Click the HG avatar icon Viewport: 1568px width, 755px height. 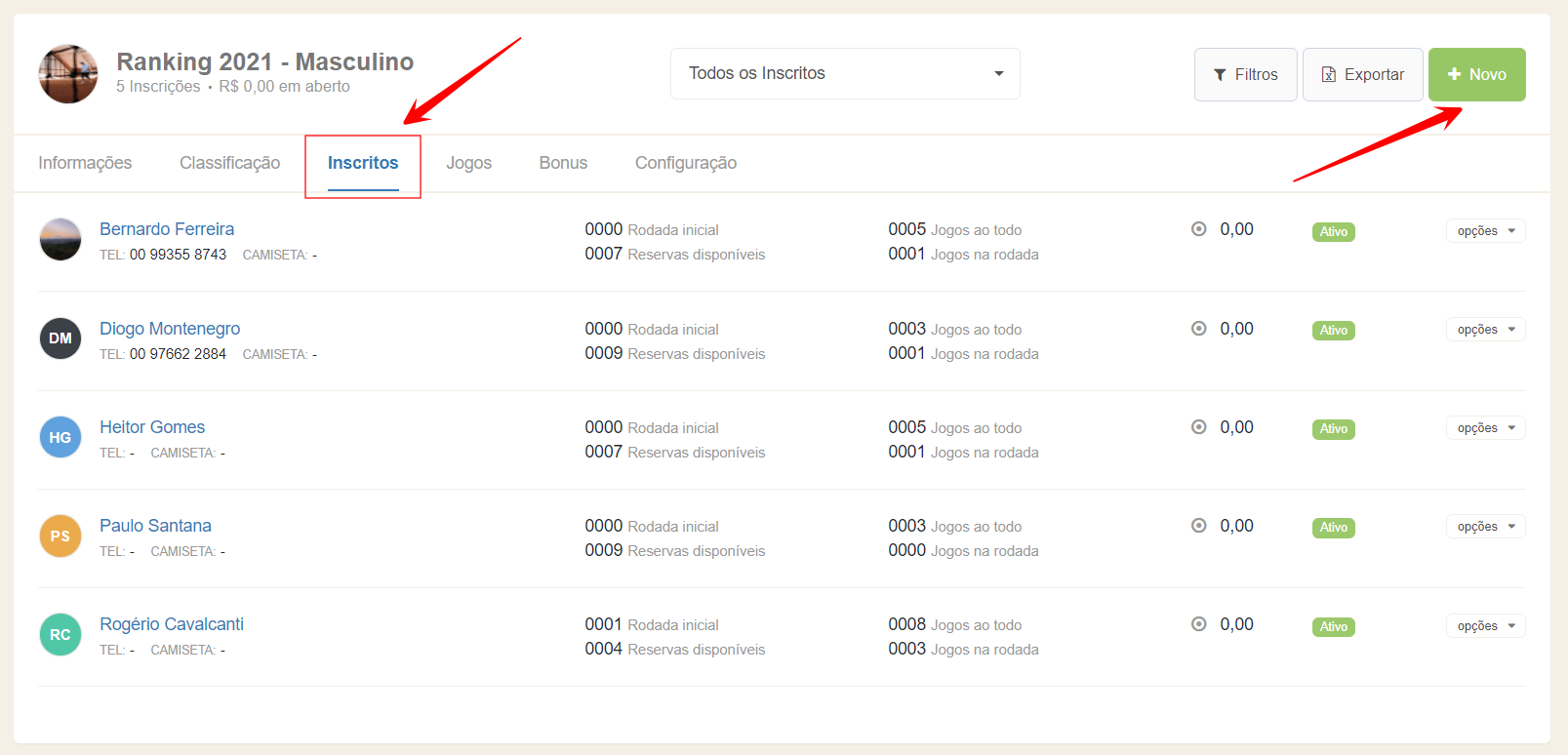pos(60,437)
